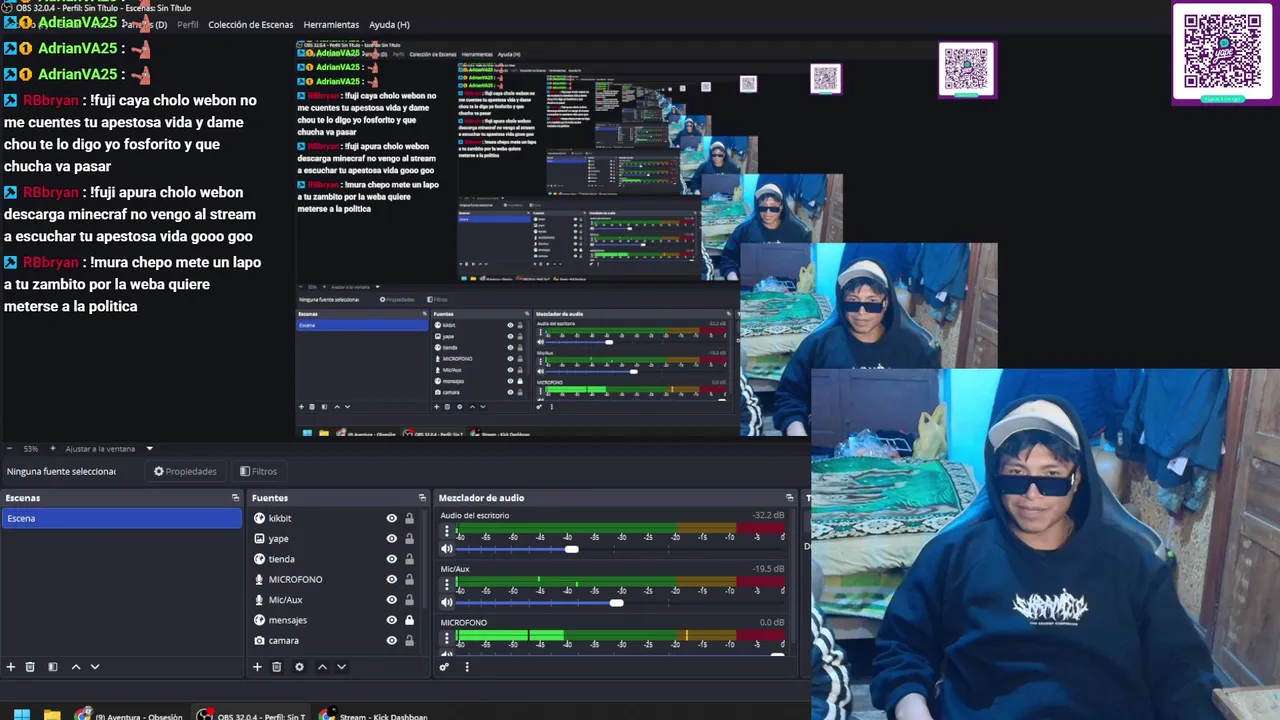1280x720 pixels.
Task: Adjust Audio del escritorio volume slider
Action: click(x=571, y=549)
